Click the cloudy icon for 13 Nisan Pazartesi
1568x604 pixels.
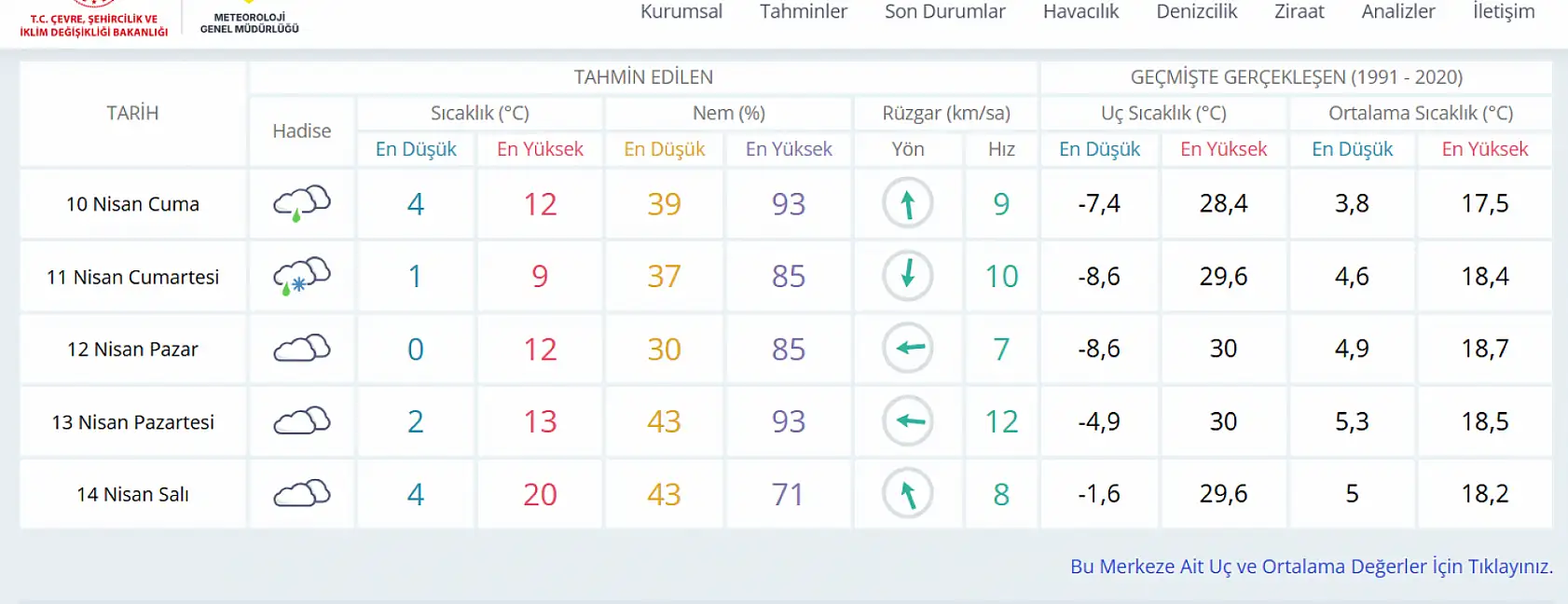point(302,420)
